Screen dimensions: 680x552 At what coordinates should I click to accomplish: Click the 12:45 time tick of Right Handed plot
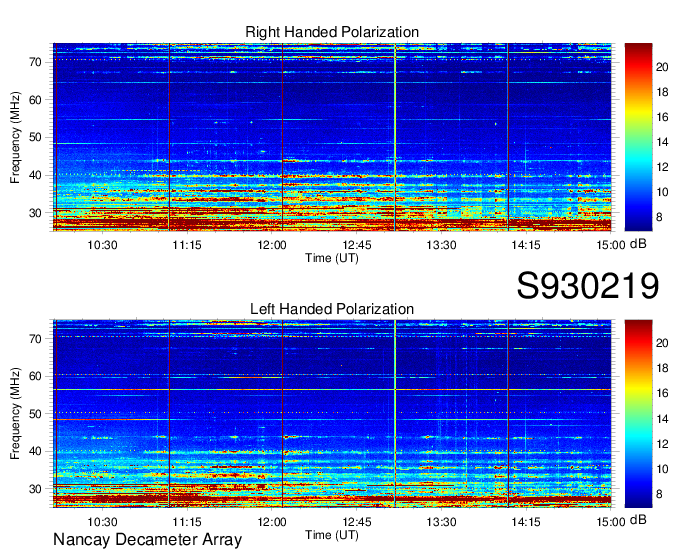click(357, 245)
